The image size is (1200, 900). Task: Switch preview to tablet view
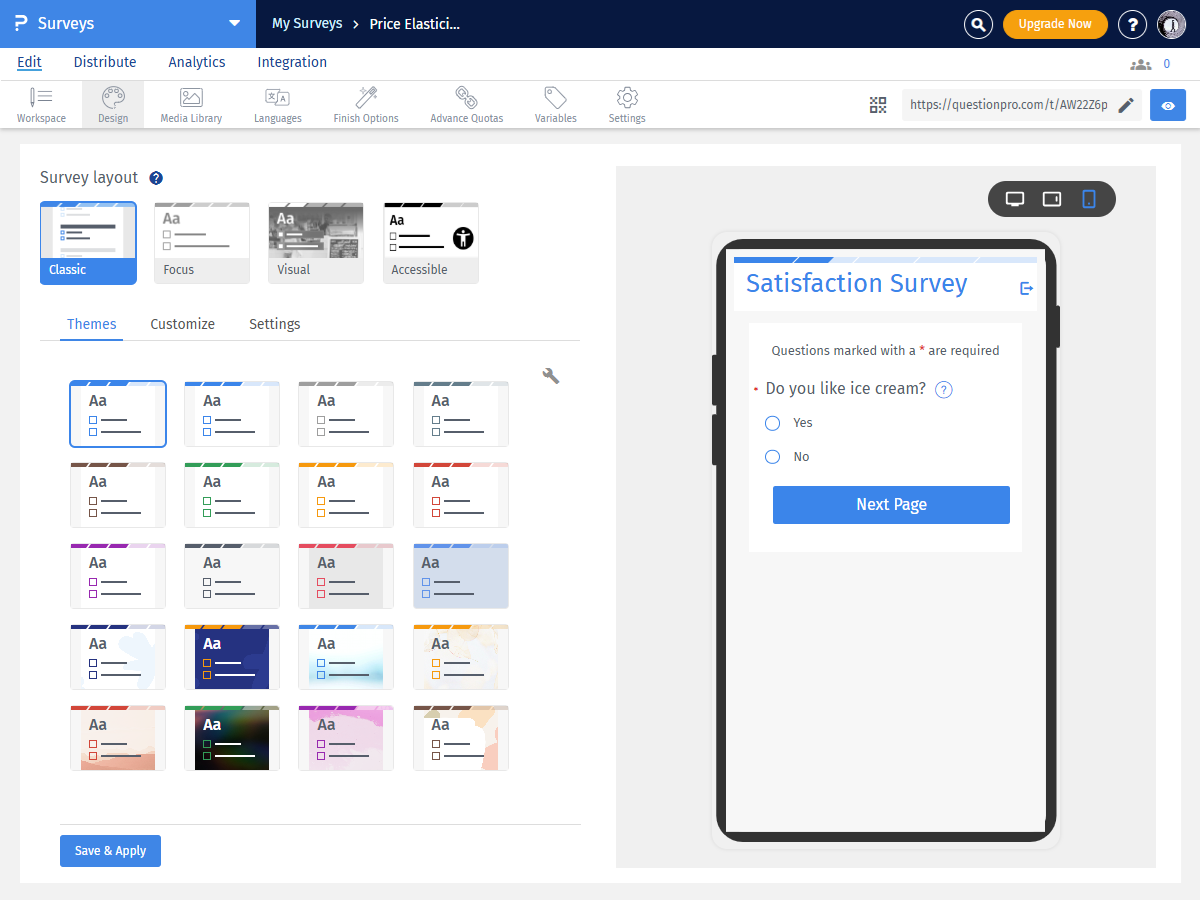tap(1052, 199)
